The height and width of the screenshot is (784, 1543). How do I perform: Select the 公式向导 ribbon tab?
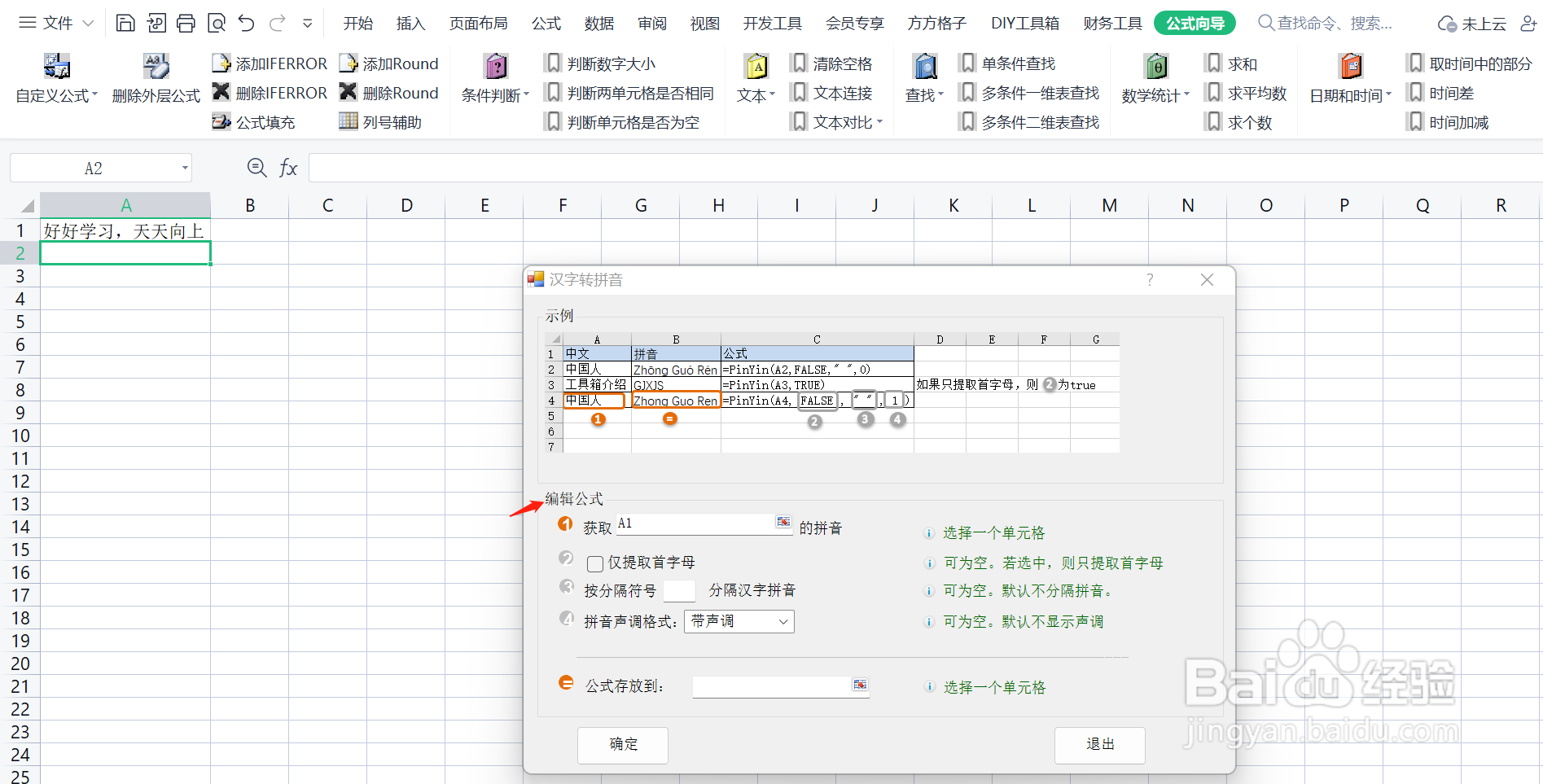[1195, 24]
